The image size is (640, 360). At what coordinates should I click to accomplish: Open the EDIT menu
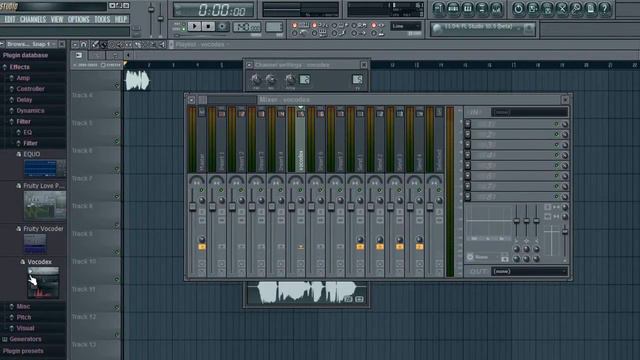pyautogui.click(x=9, y=19)
